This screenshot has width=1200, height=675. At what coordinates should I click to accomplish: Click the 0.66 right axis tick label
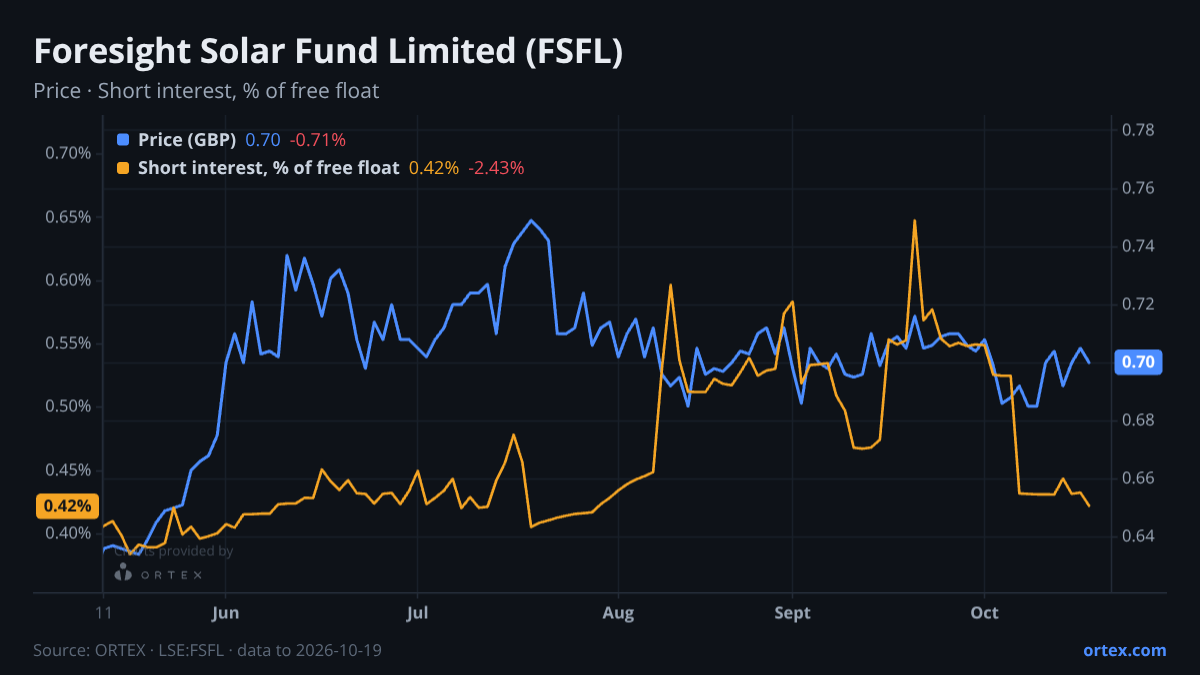(x=1139, y=478)
